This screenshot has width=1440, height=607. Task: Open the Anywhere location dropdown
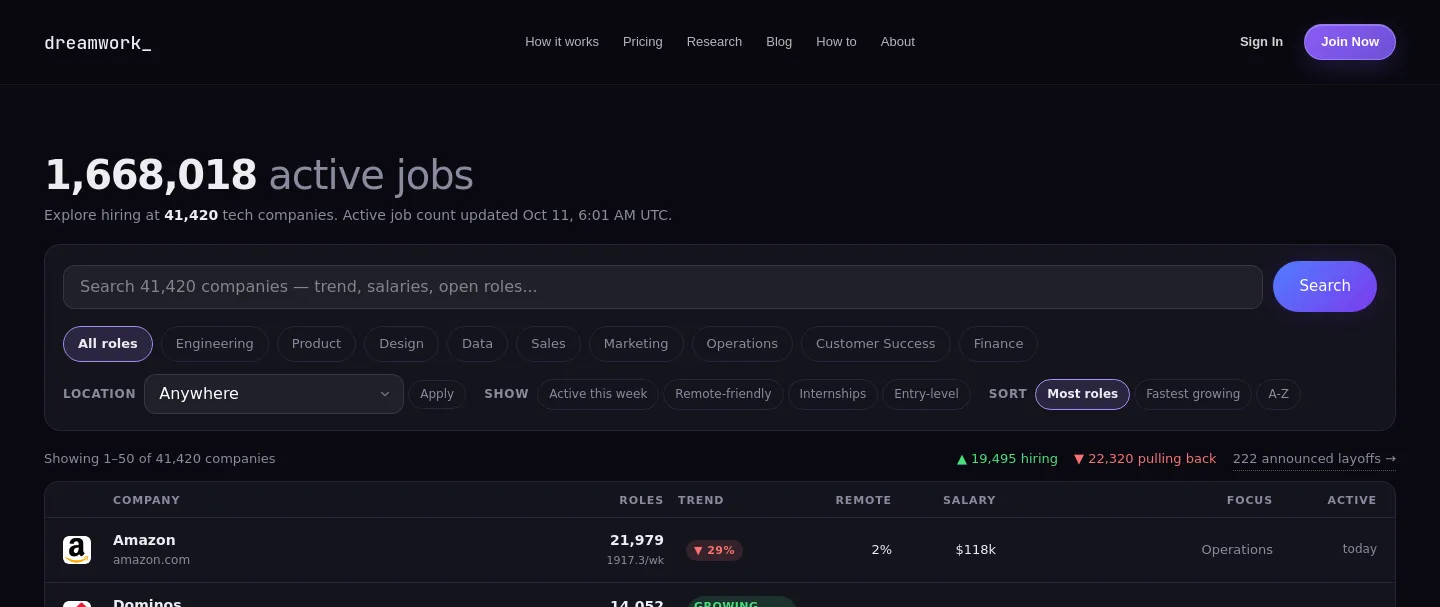coord(274,394)
